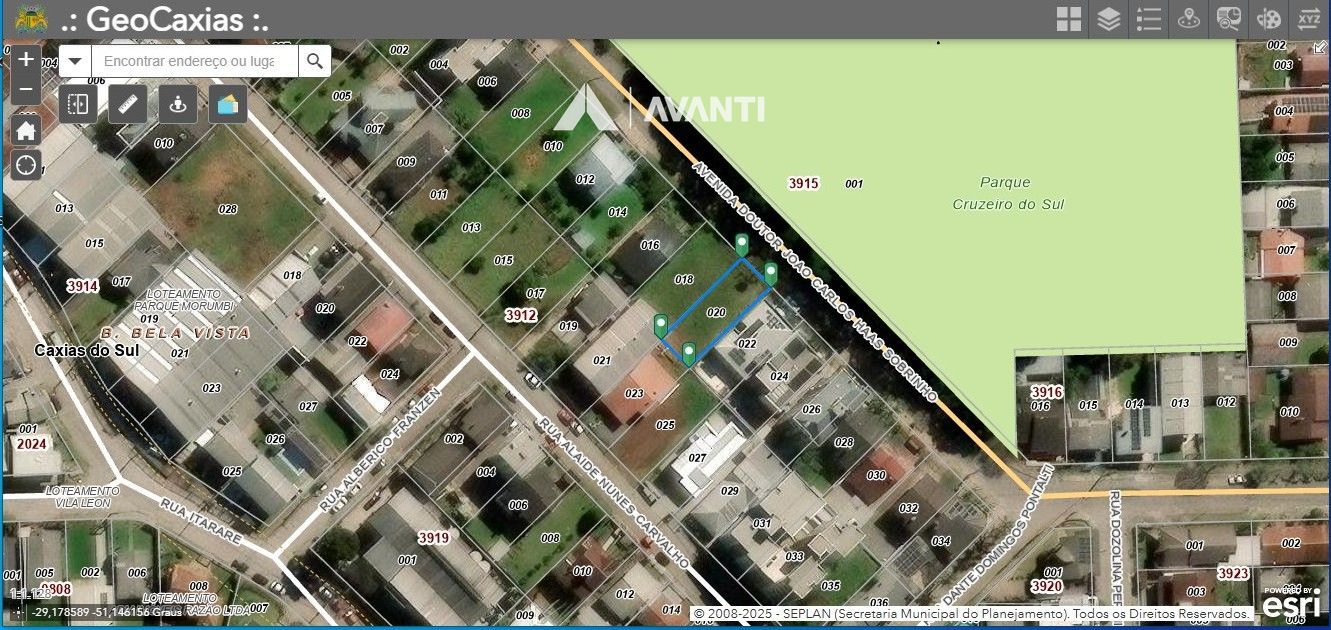
Task: Click the address search text field
Action: tap(194, 62)
